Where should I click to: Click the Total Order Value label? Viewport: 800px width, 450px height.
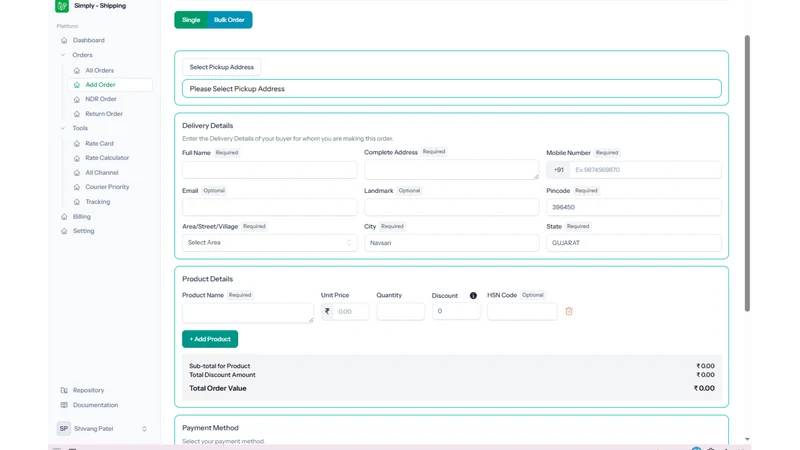point(218,388)
